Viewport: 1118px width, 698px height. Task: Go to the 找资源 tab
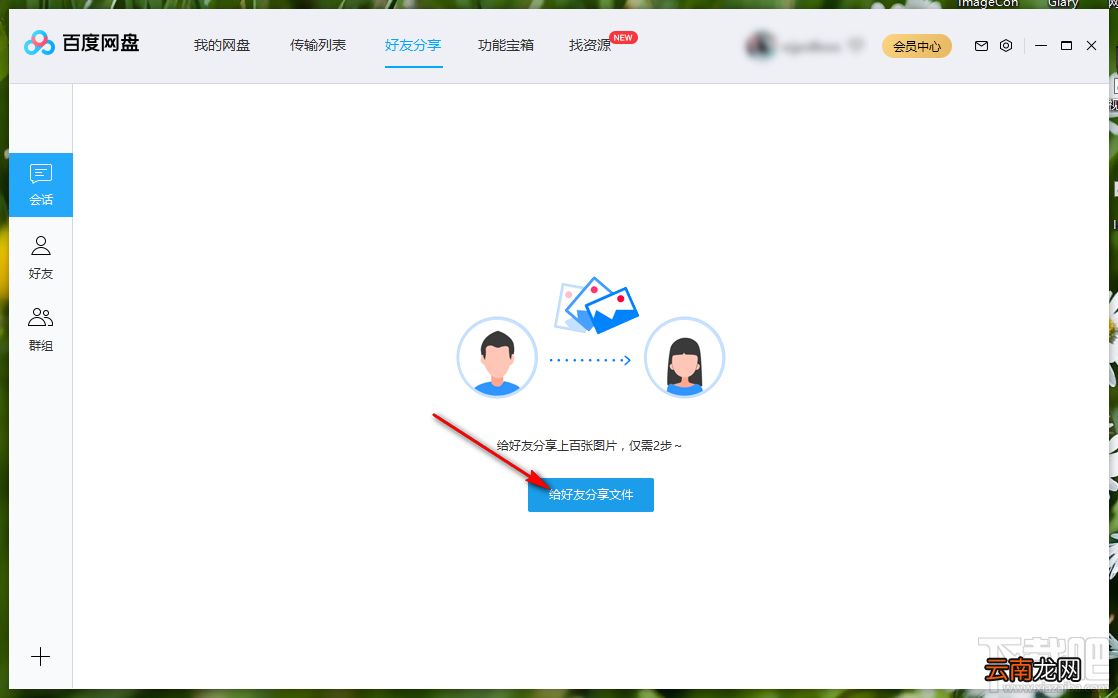pyautogui.click(x=590, y=45)
